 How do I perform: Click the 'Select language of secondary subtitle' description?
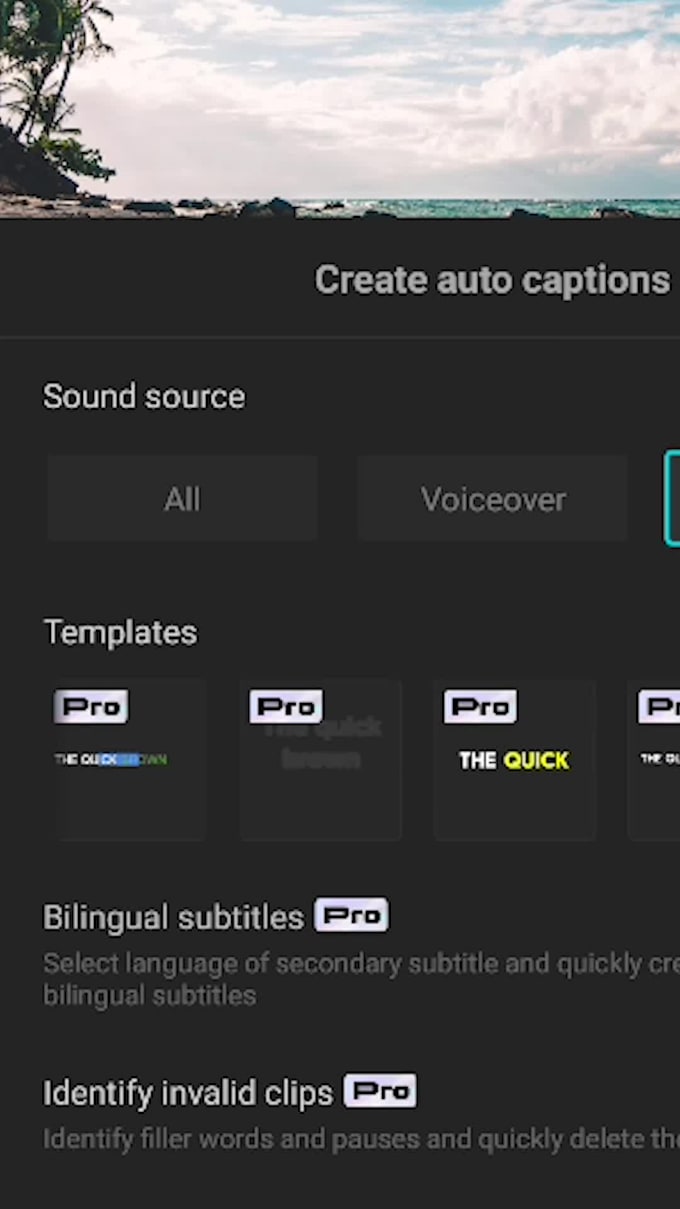362,979
